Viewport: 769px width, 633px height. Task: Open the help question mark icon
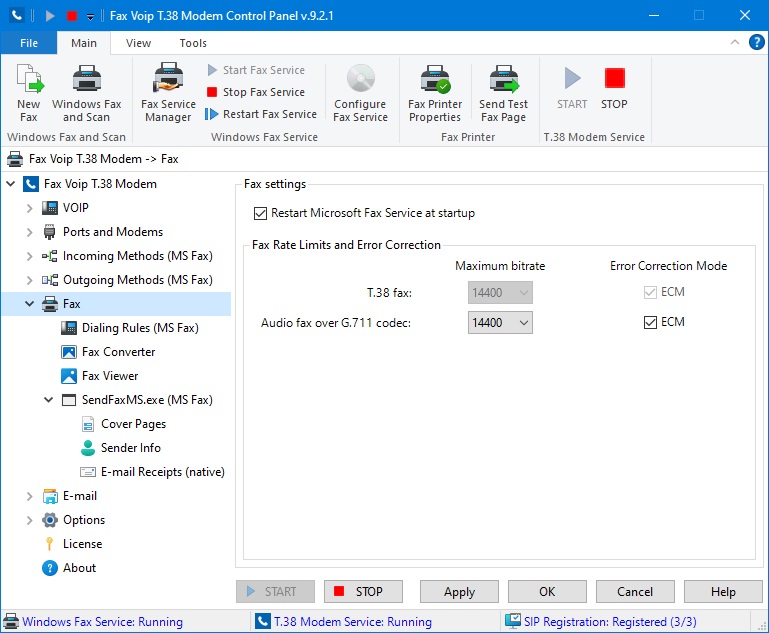(x=756, y=42)
